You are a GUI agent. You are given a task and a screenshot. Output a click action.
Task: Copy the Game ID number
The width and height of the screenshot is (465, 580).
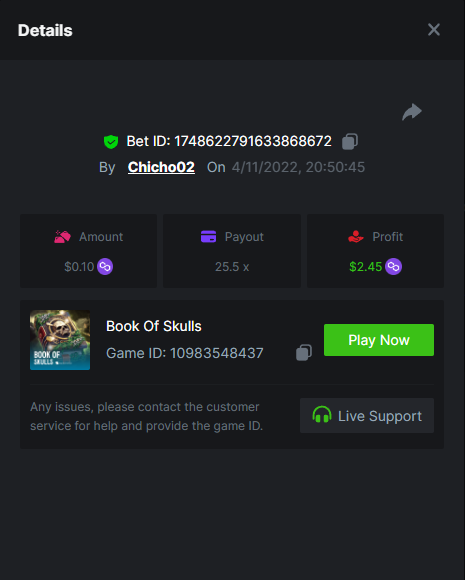point(304,353)
